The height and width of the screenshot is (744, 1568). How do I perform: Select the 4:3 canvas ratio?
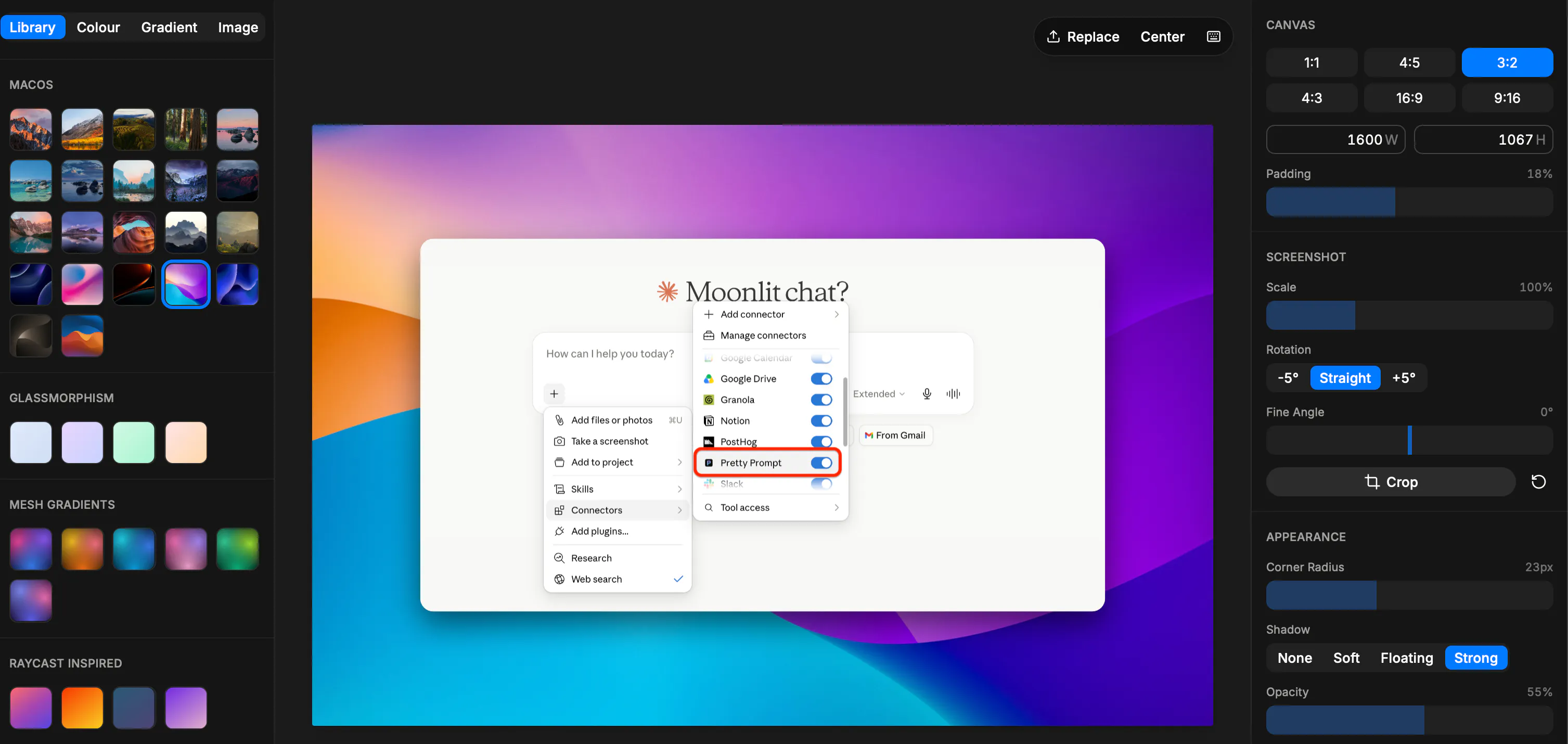pyautogui.click(x=1311, y=97)
